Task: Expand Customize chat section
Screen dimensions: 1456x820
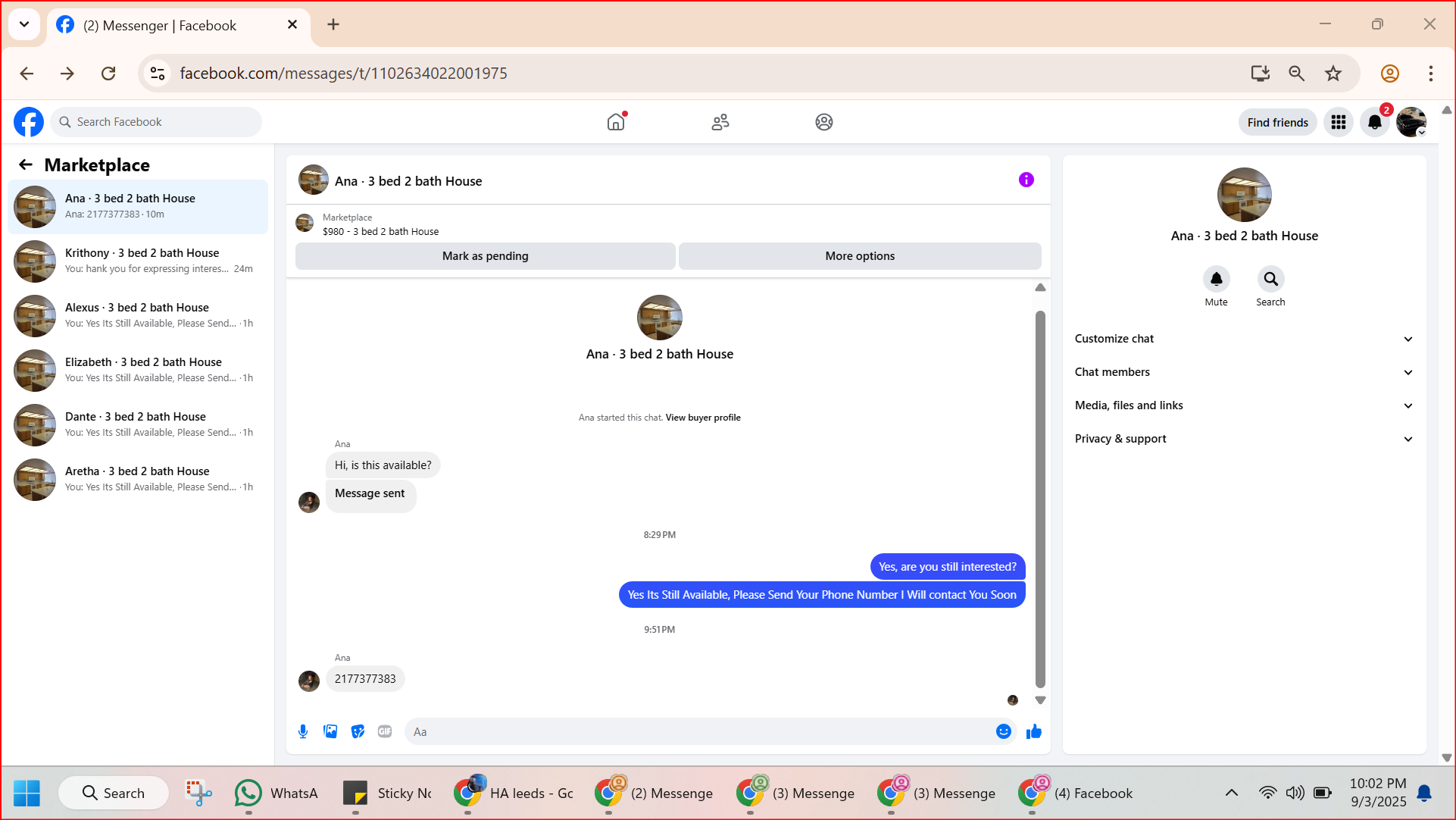Action: pyautogui.click(x=1244, y=339)
